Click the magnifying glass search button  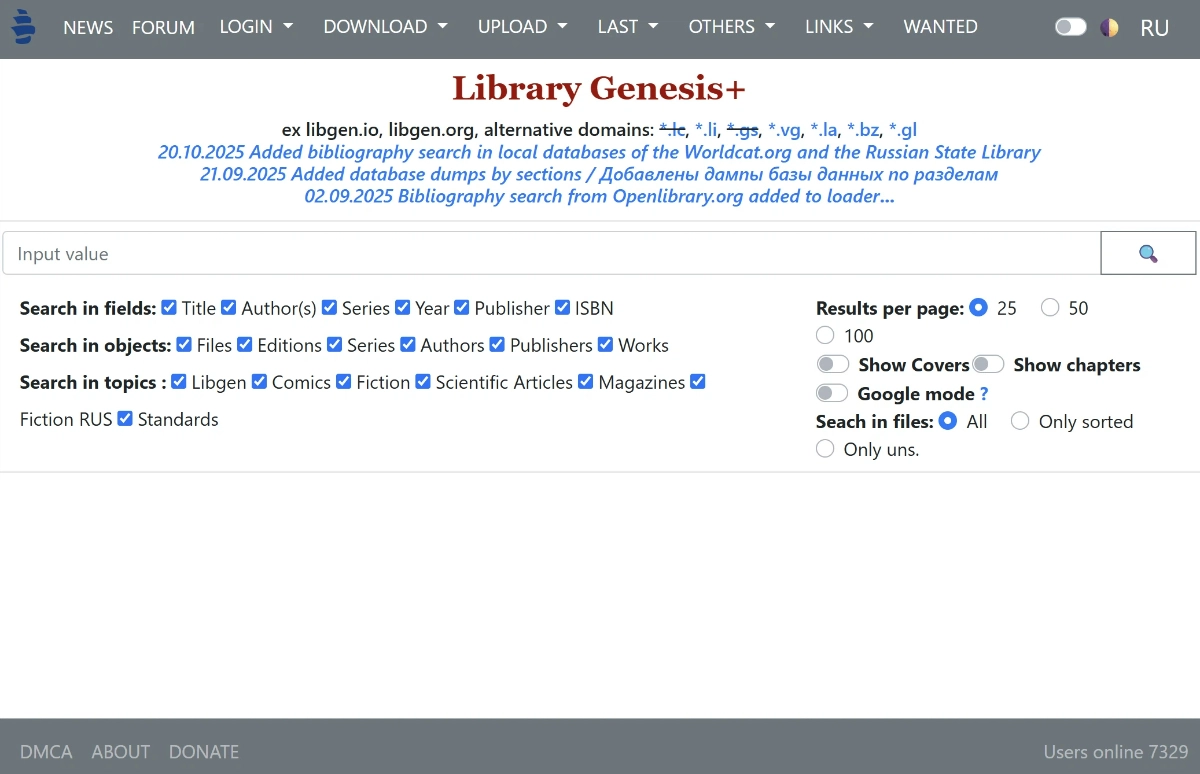[1148, 253]
